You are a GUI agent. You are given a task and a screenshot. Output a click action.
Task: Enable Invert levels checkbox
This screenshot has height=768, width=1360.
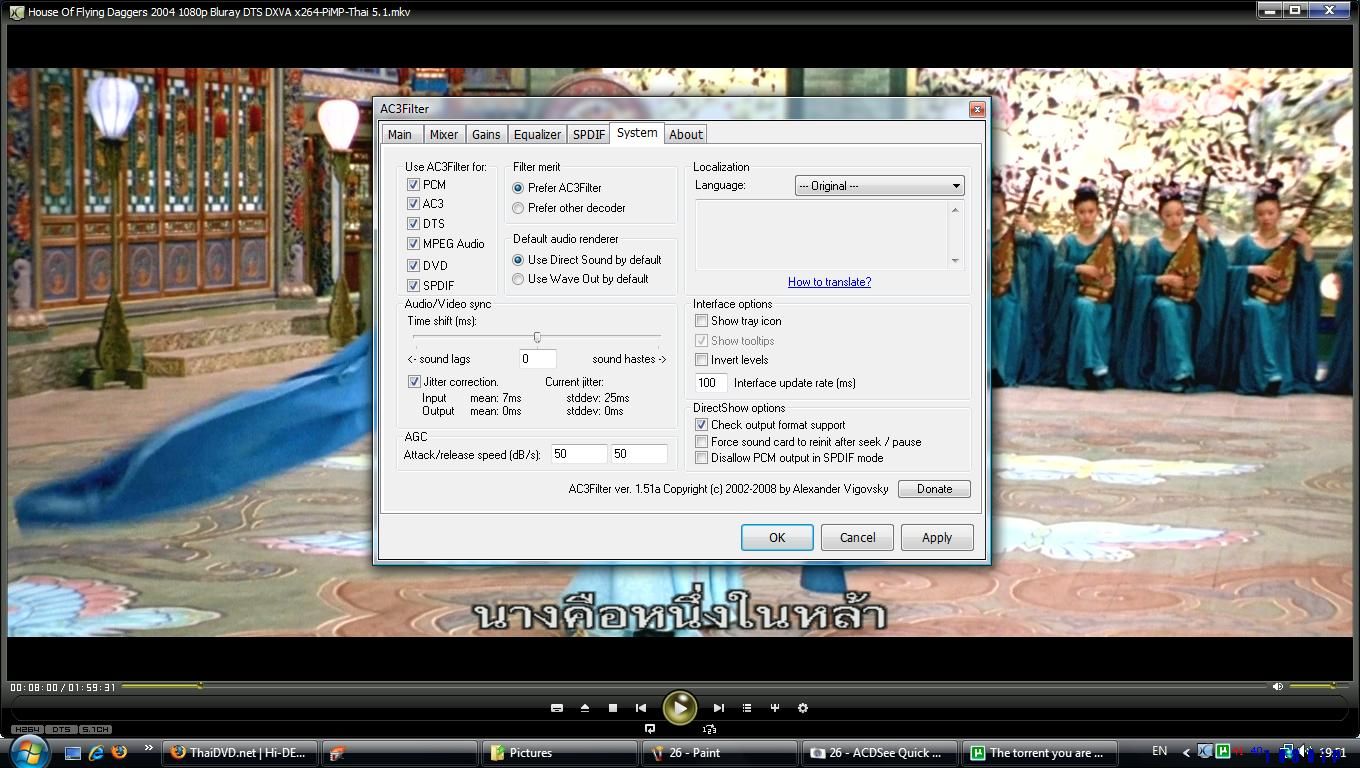tap(702, 360)
